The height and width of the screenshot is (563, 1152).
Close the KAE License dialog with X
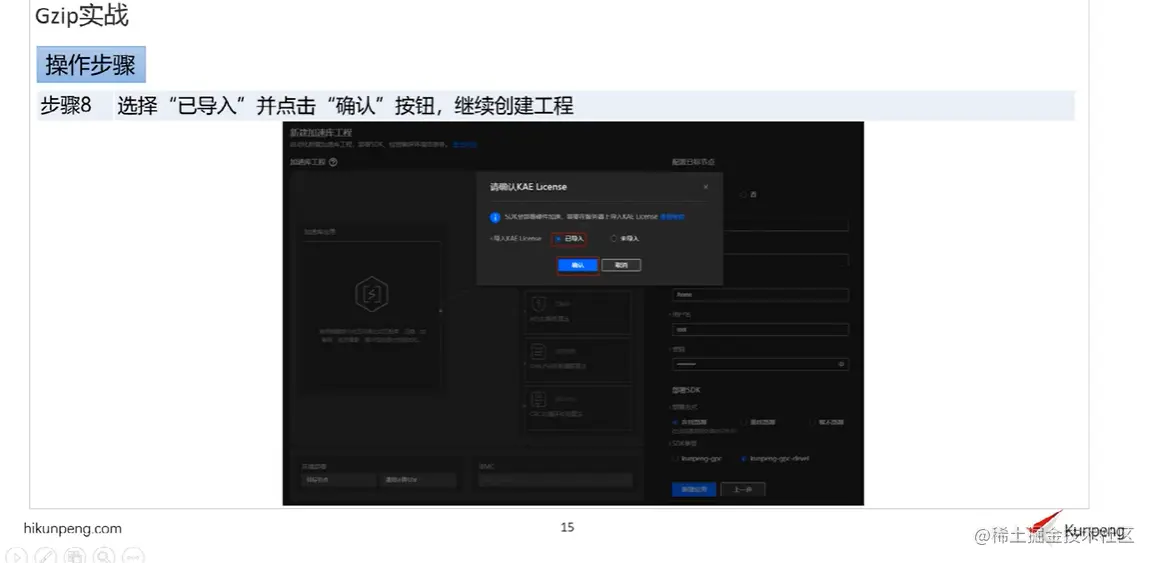point(706,187)
